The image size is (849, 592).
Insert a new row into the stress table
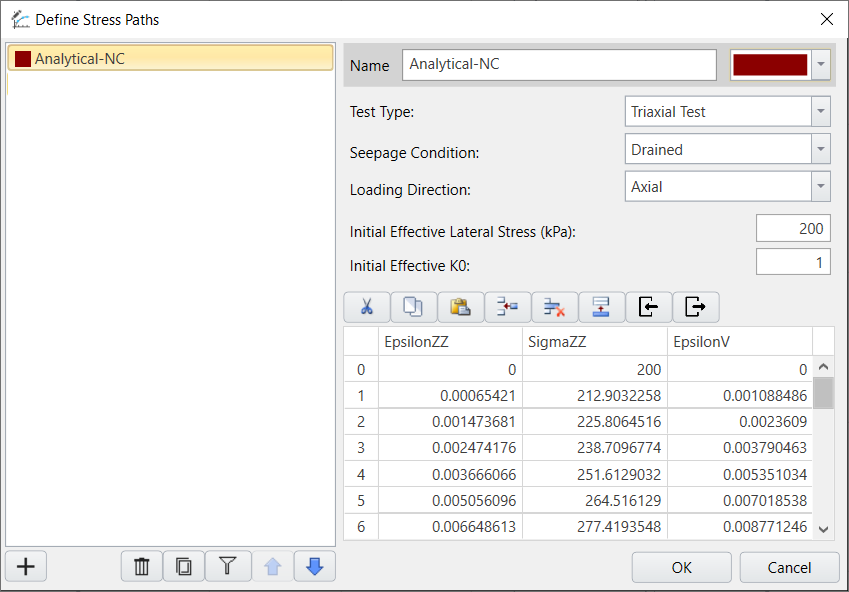point(507,307)
